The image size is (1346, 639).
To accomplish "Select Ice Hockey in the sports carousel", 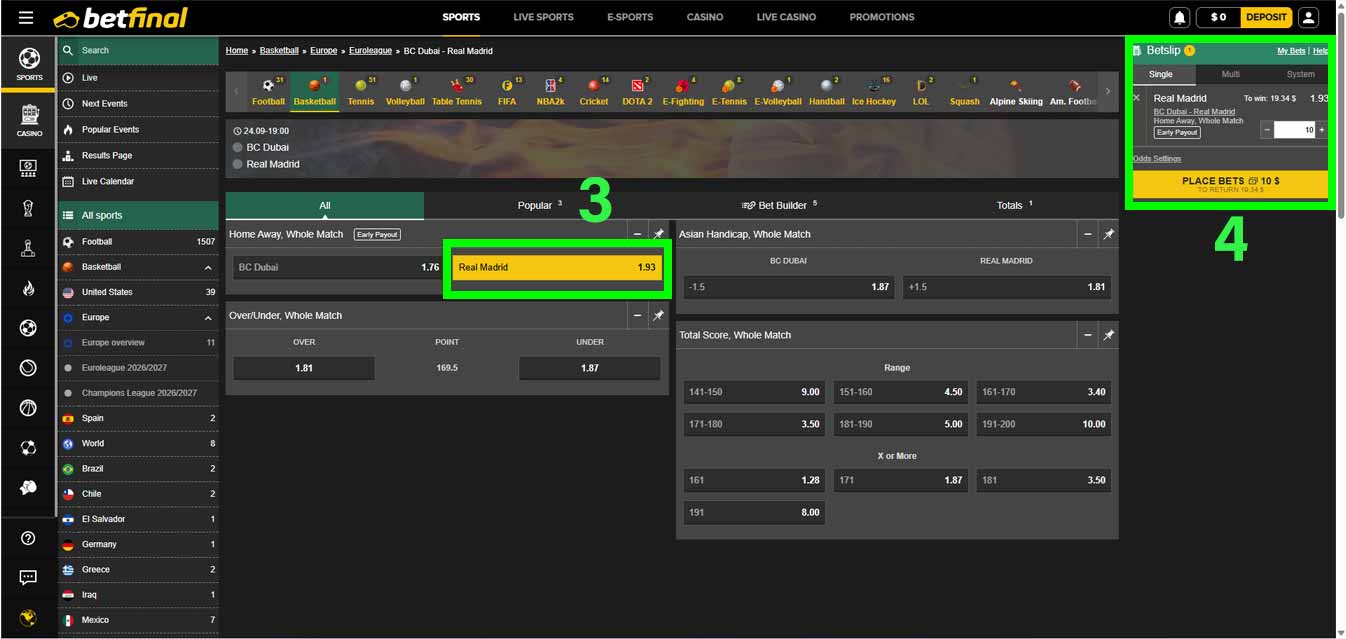I will point(874,92).
